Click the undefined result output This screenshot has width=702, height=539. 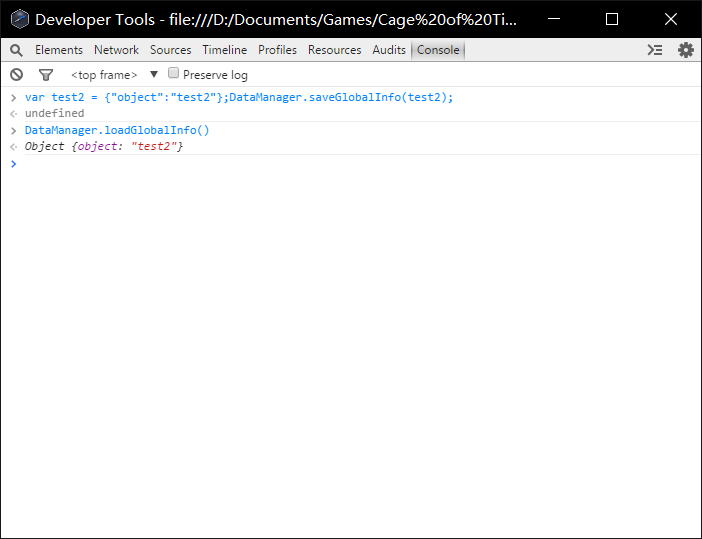55,113
